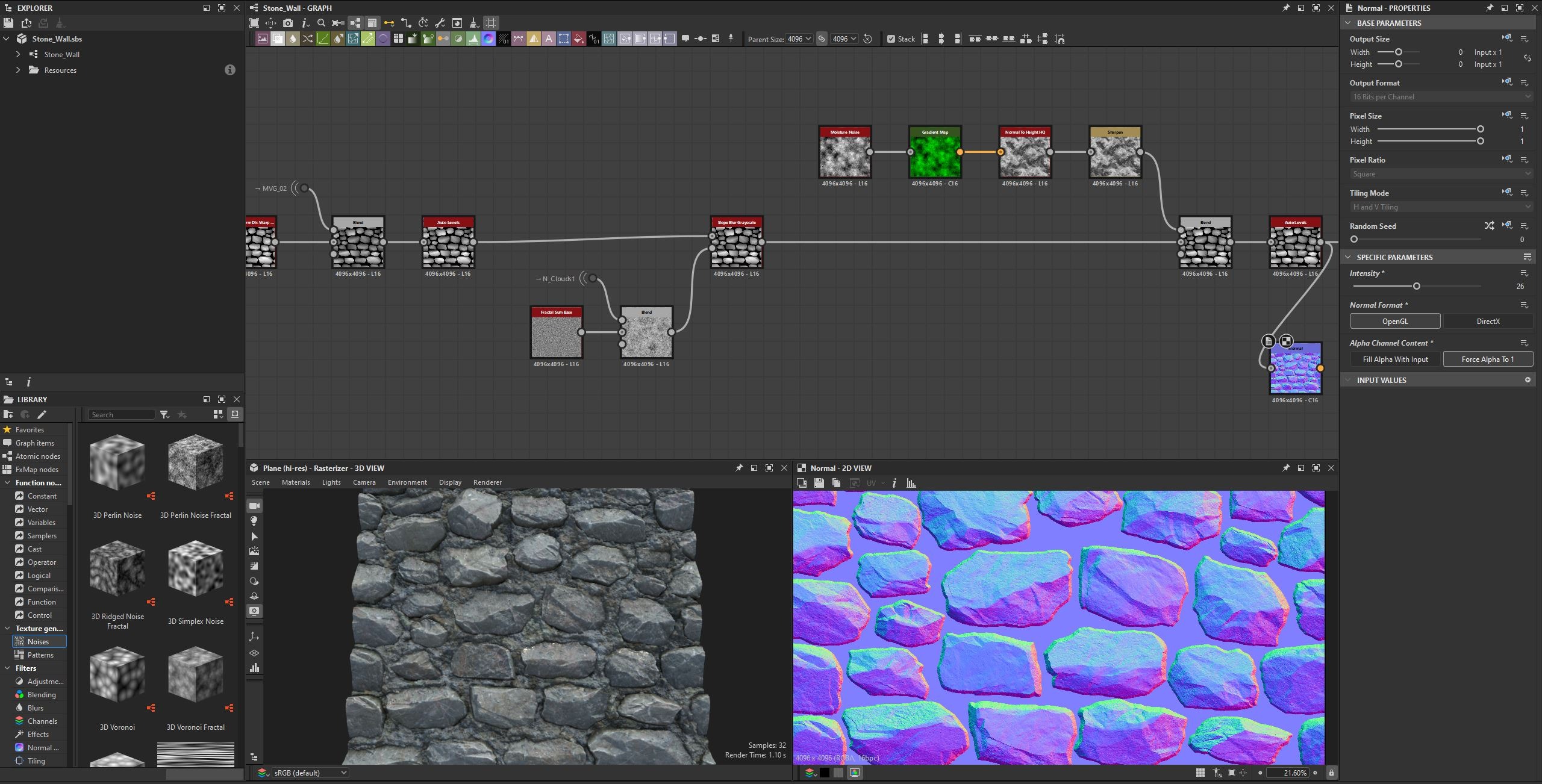1542x784 pixels.
Task: Open the sRGB (default) color space dropdown
Action: [310, 773]
